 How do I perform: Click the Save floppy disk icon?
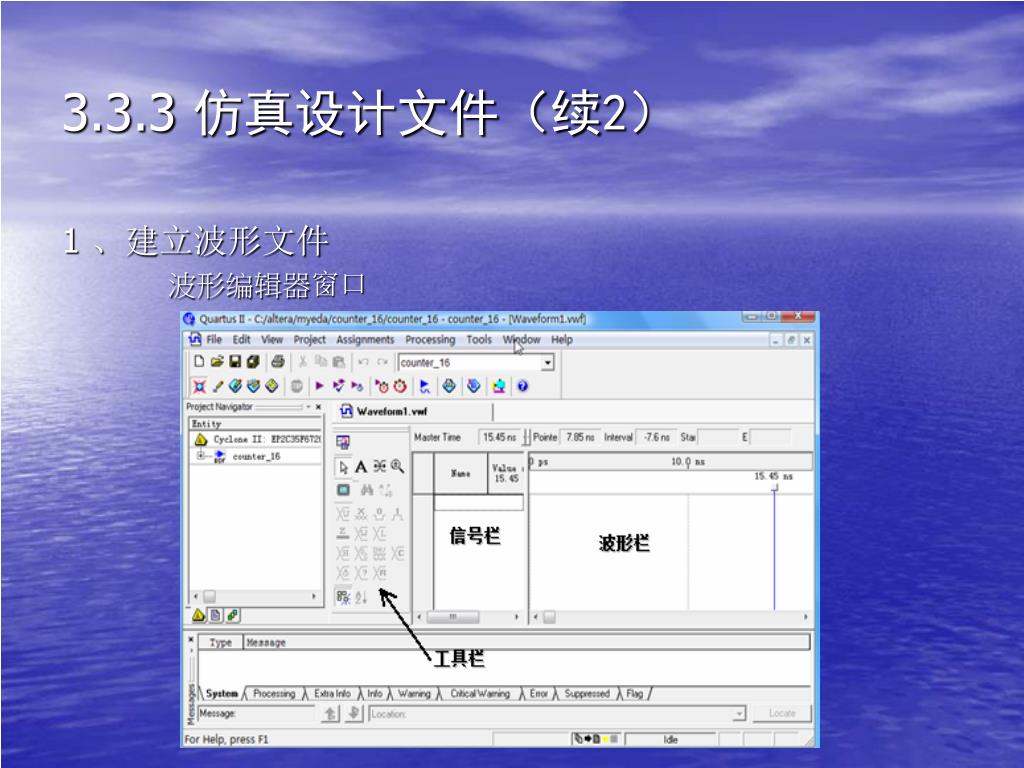235,361
